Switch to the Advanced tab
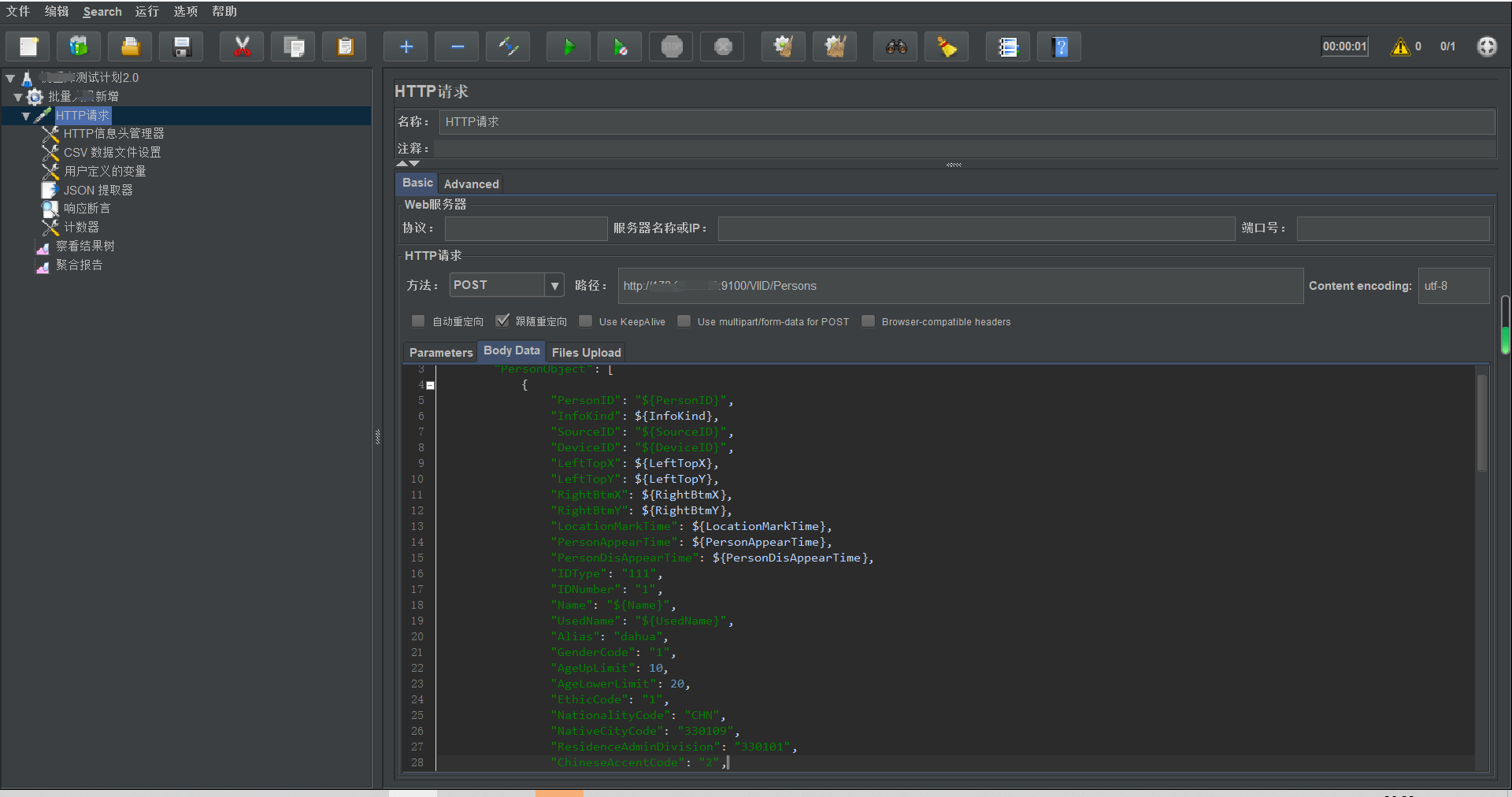 (471, 183)
